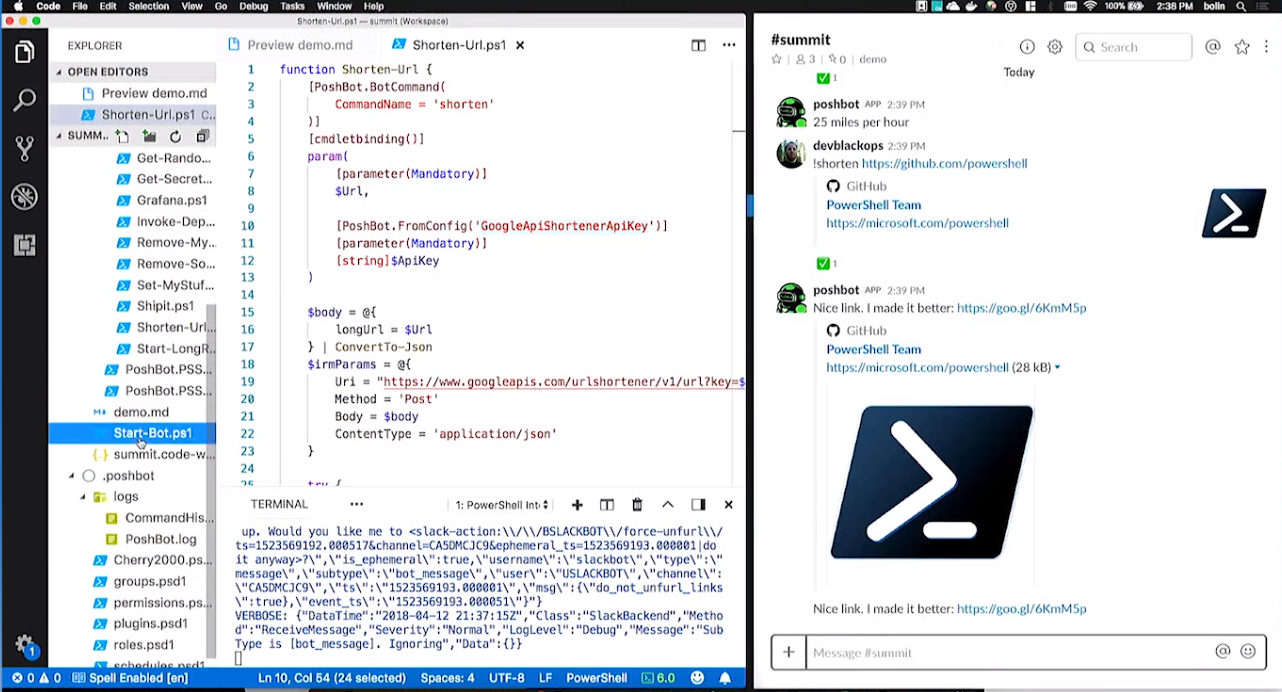Viewport: 1282px width, 692px height.
Task: Open the Manage gear in activity bar
Action: 24,645
